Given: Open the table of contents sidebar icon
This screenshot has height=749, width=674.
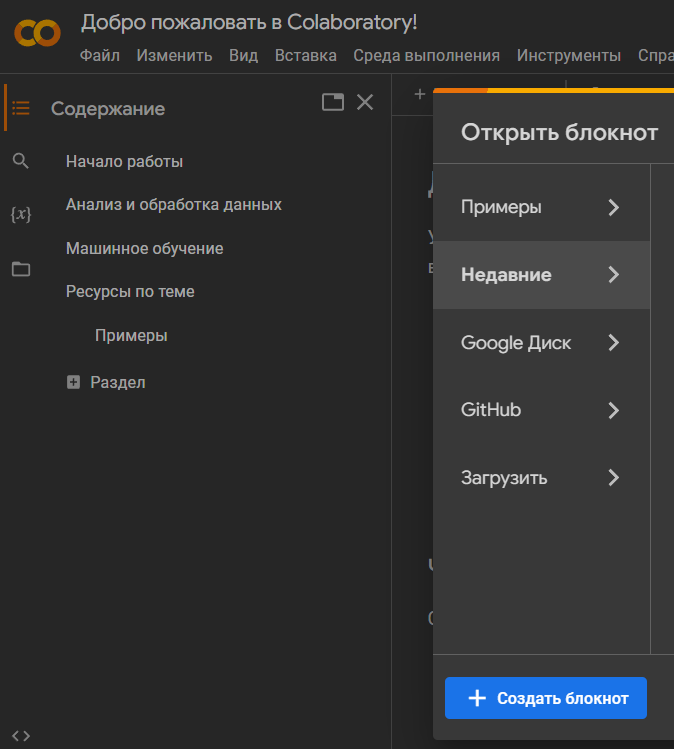Looking at the screenshot, I should 21,108.
